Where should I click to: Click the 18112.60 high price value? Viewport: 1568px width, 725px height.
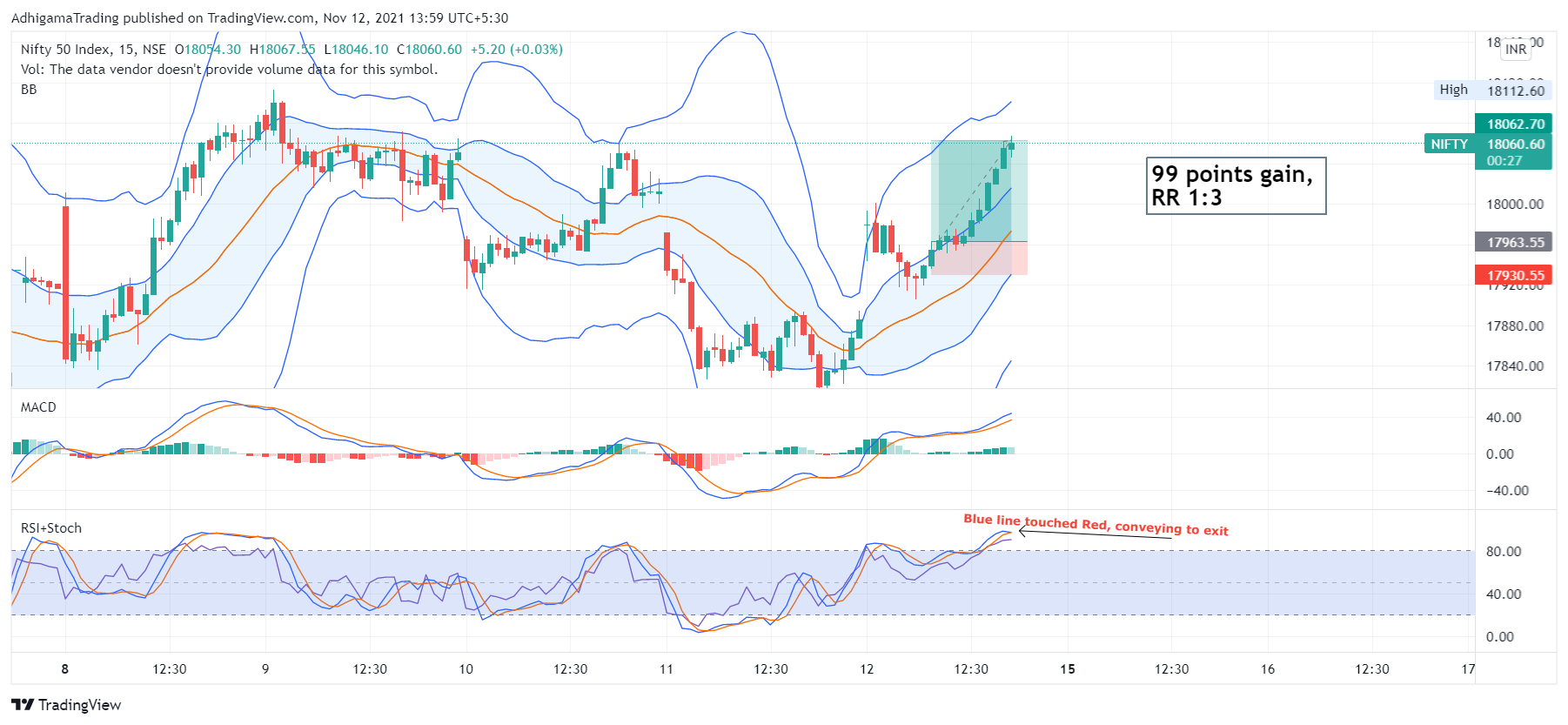1516,91
